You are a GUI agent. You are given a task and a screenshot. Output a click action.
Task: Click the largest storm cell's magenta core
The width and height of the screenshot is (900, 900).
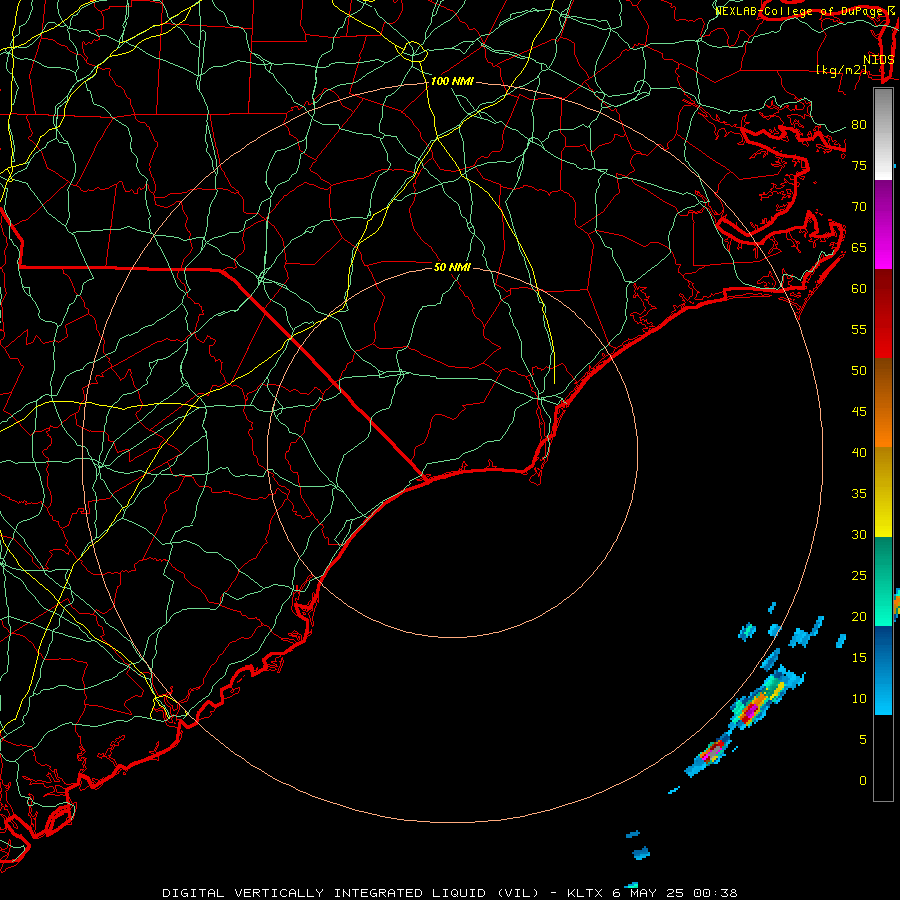(x=751, y=711)
